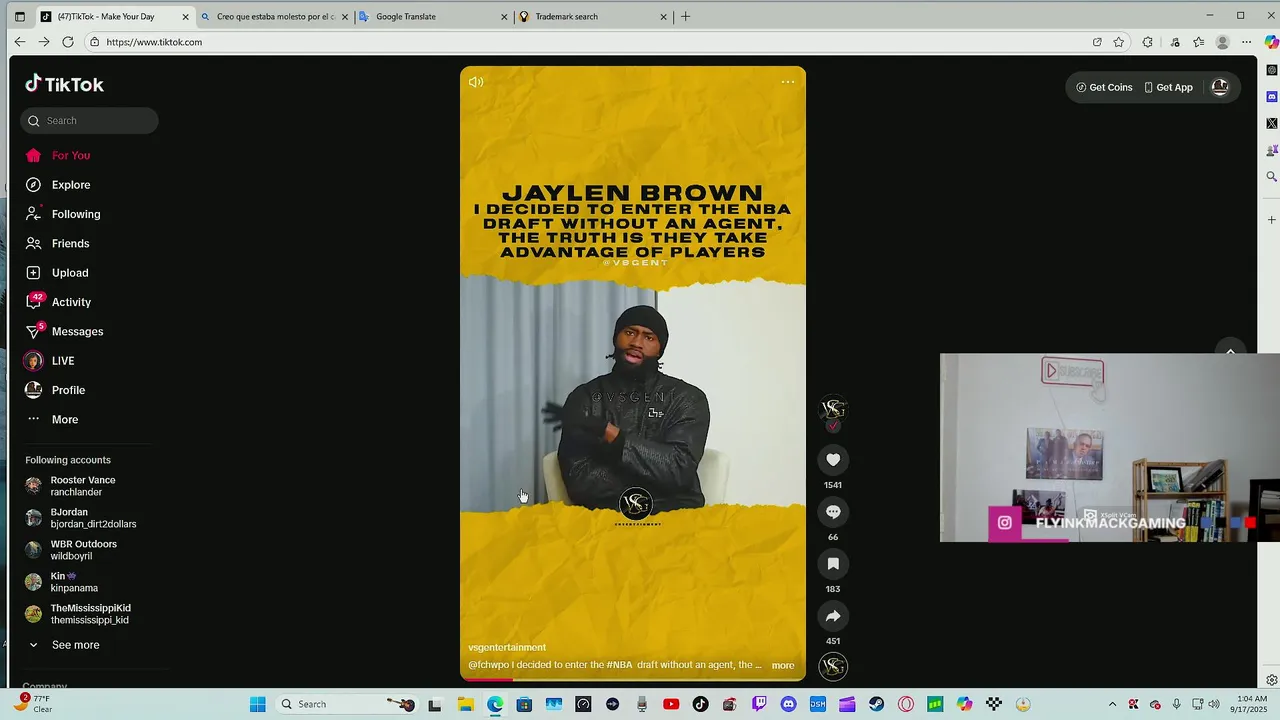Open YouTube from the taskbar
Image resolution: width=1280 pixels, height=720 pixels.
tap(671, 704)
